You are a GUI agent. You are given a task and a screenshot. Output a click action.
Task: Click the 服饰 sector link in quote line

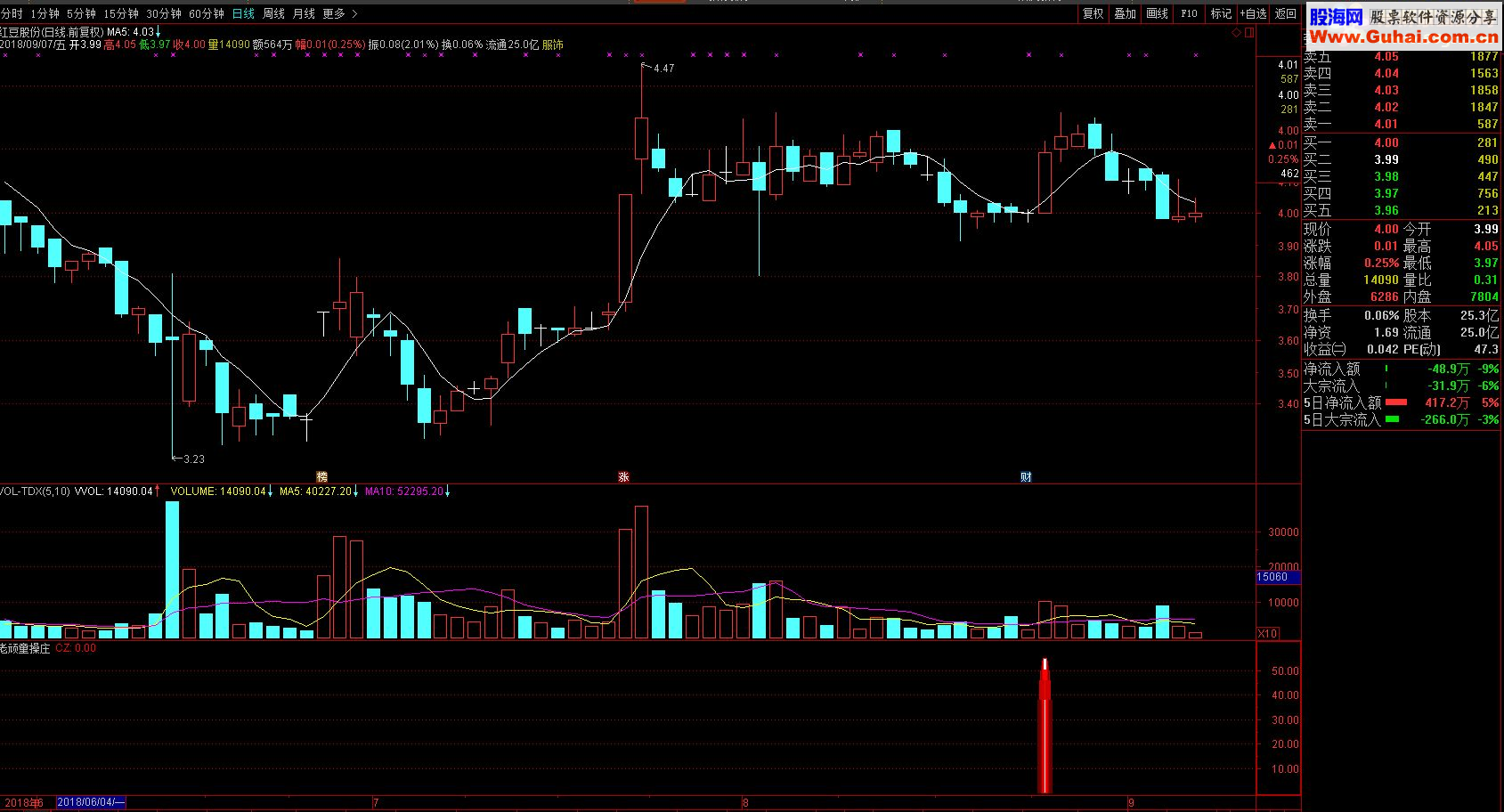552,45
